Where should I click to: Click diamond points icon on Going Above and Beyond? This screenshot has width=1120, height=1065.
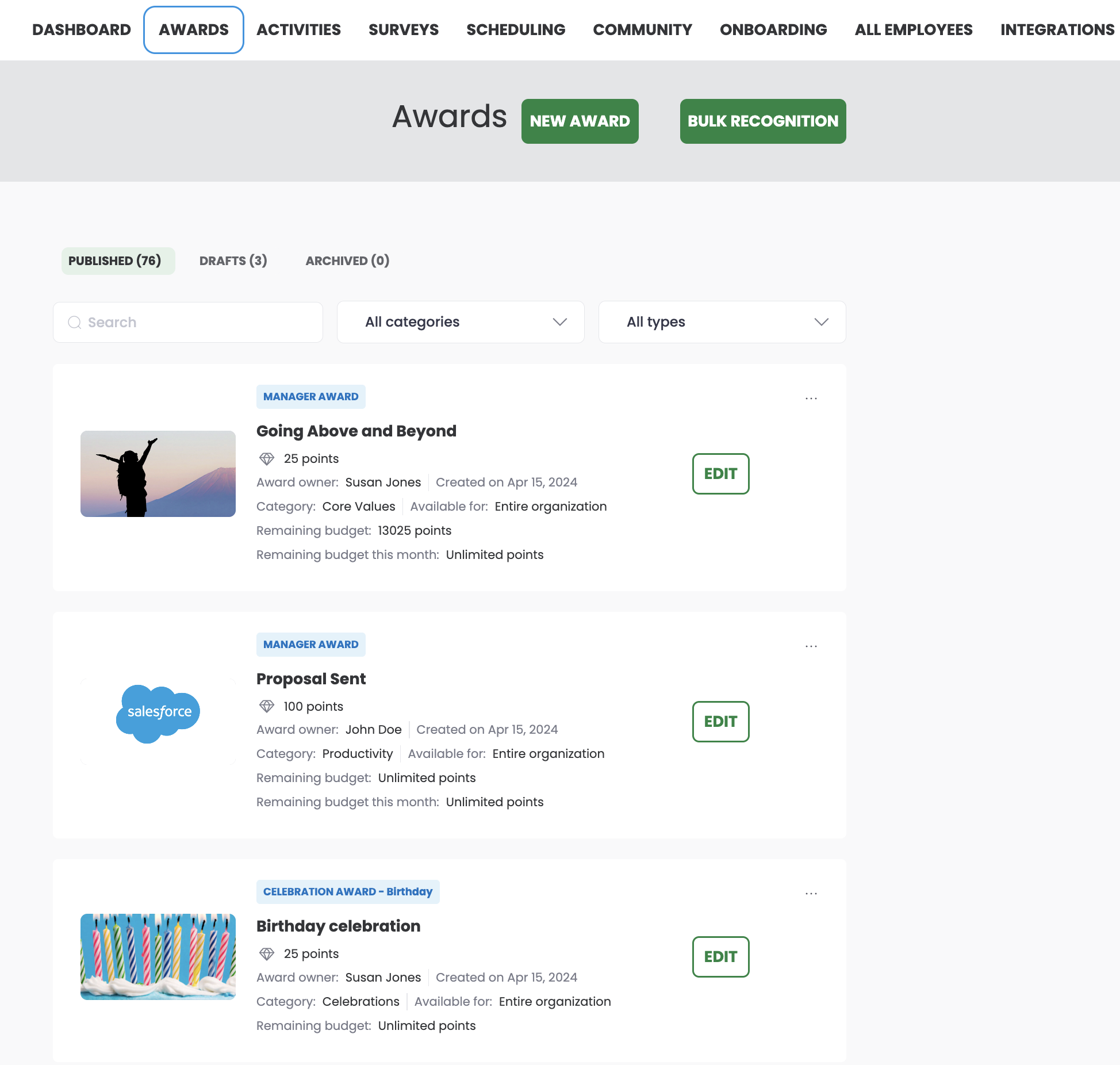pyautogui.click(x=267, y=459)
